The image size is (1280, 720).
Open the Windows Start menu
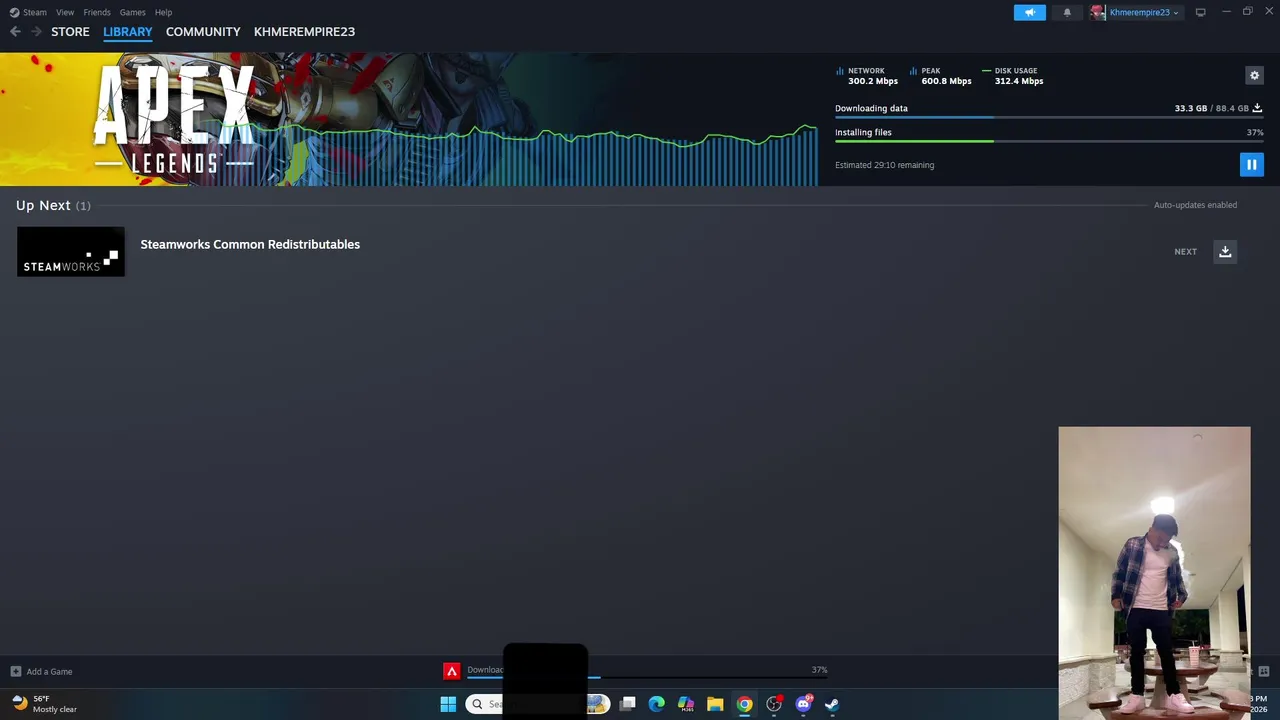448,704
